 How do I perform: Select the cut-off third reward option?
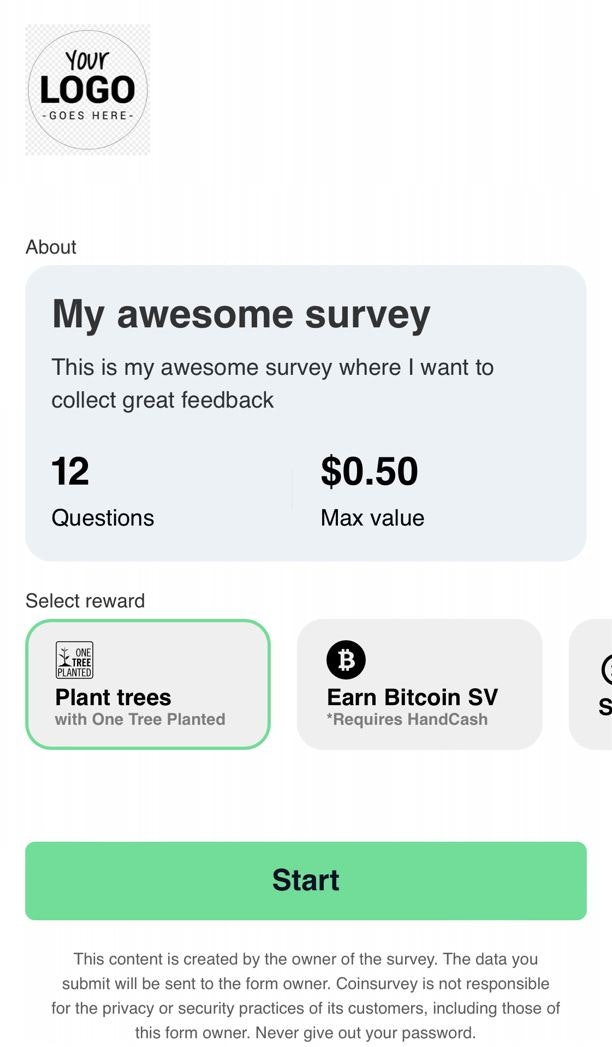pos(591,684)
